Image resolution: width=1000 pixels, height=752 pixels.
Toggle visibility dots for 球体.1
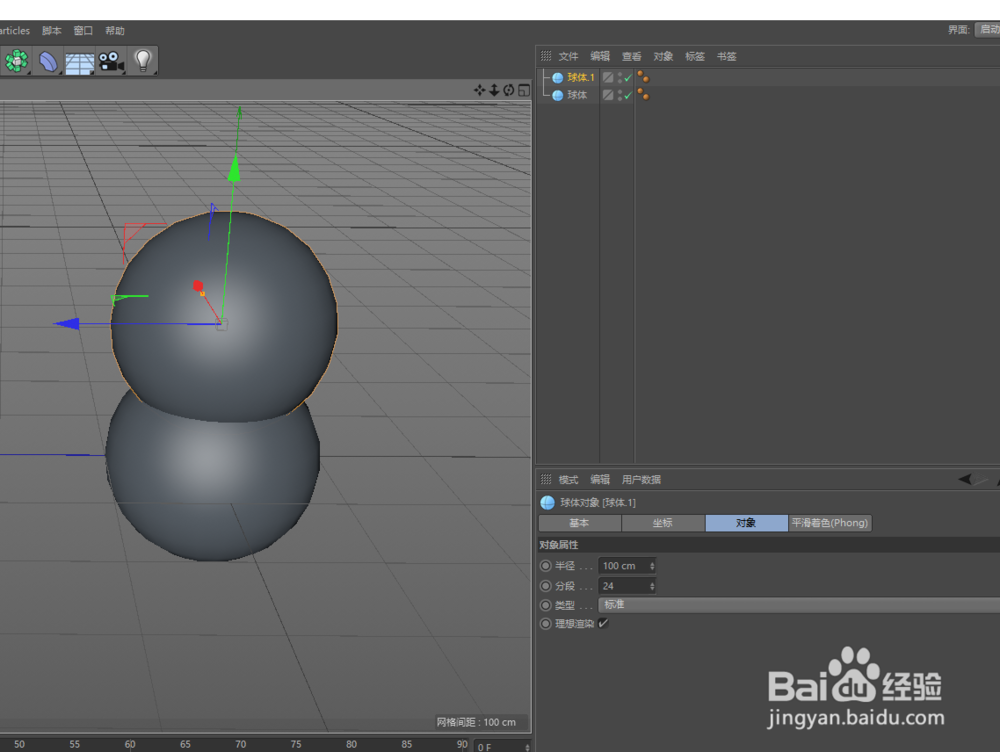coord(620,78)
